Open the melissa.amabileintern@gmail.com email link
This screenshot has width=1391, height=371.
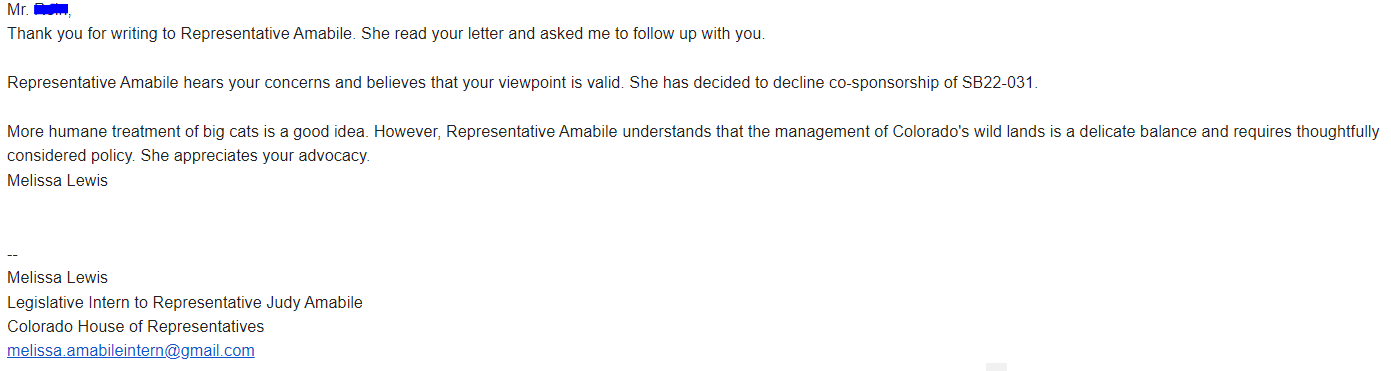pyautogui.click(x=131, y=351)
